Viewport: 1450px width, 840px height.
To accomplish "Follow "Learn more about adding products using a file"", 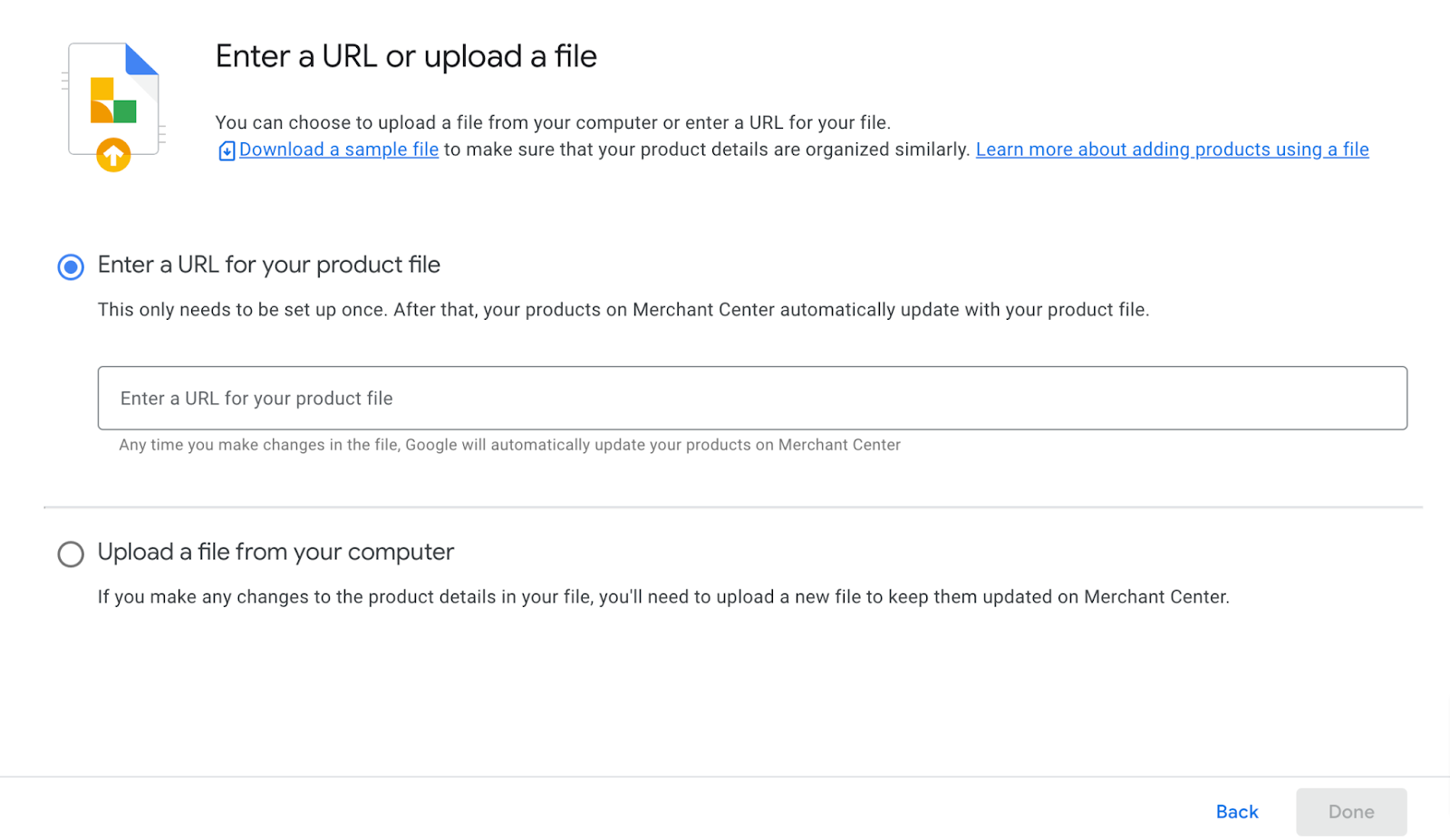I will [1171, 150].
